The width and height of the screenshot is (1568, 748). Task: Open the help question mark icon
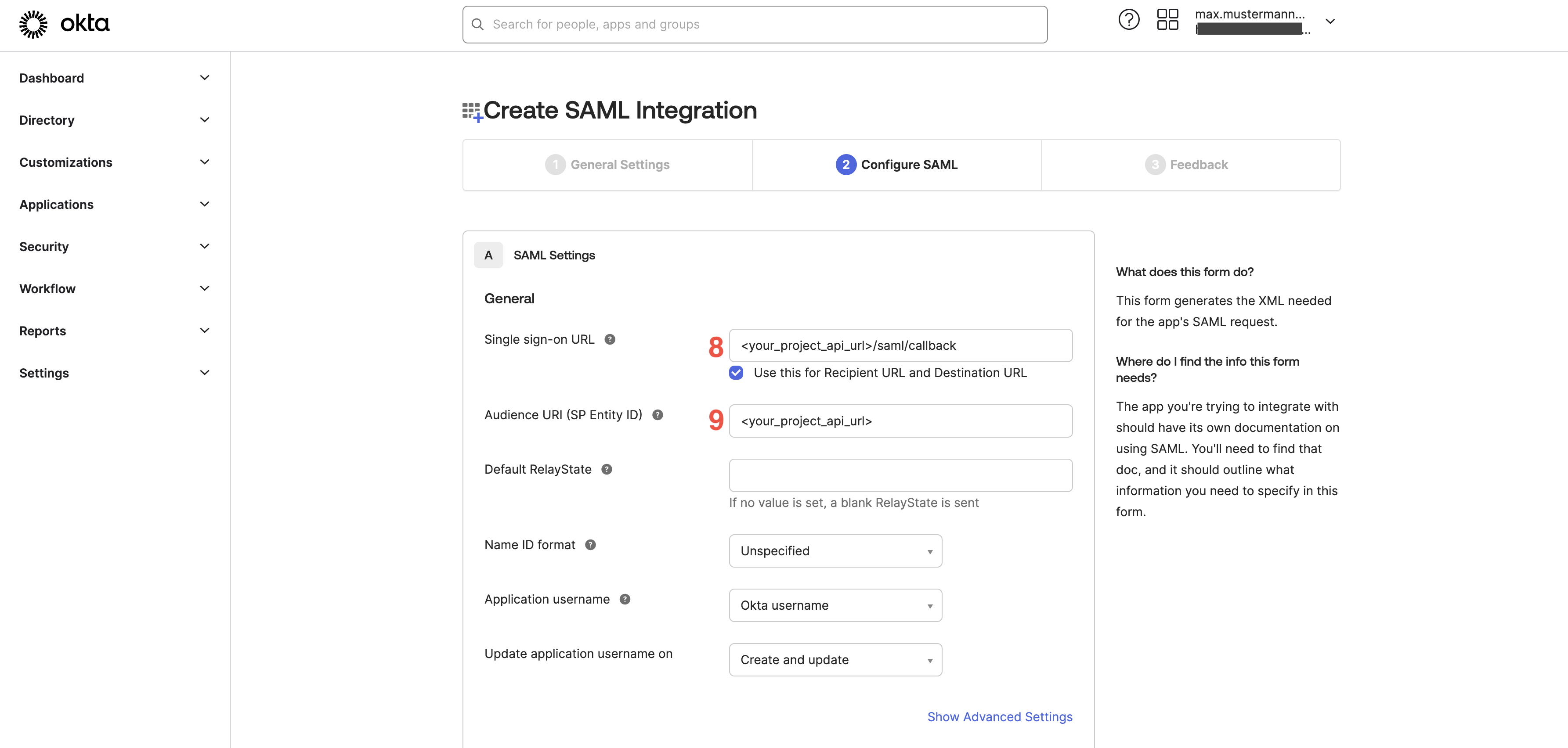1128,20
